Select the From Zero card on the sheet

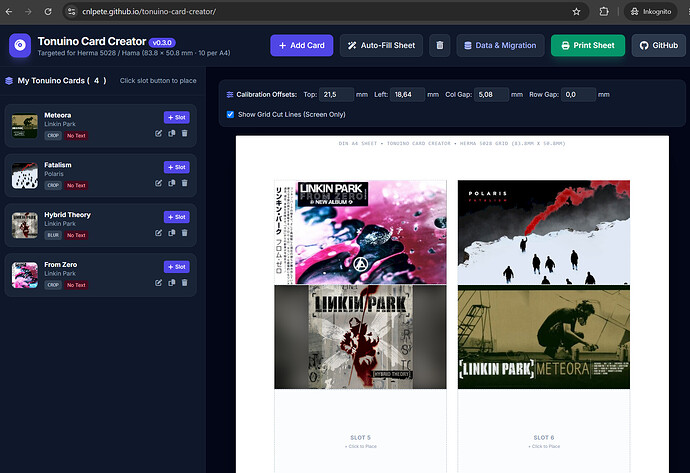360,232
